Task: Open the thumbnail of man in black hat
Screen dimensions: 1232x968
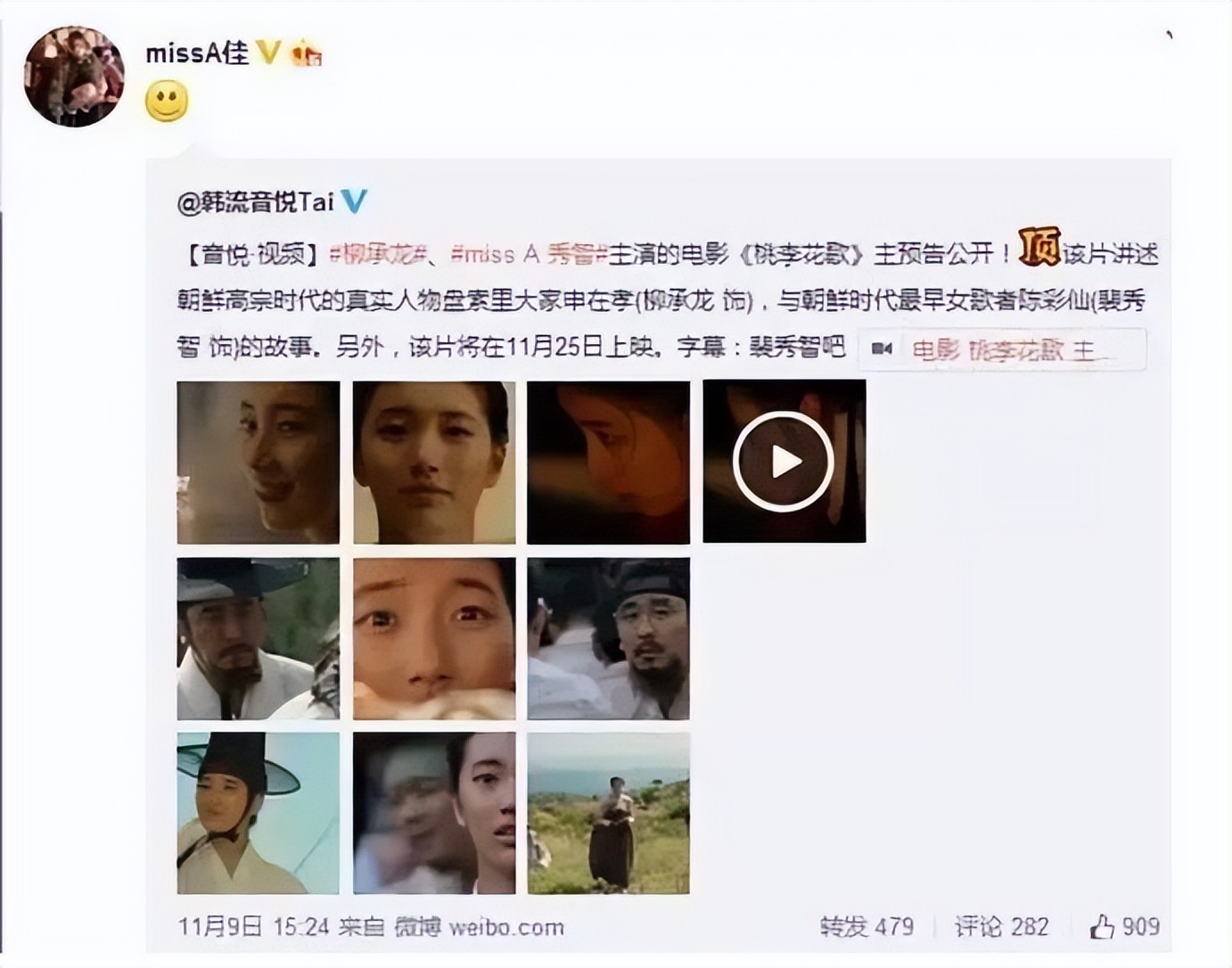Action: [258, 638]
